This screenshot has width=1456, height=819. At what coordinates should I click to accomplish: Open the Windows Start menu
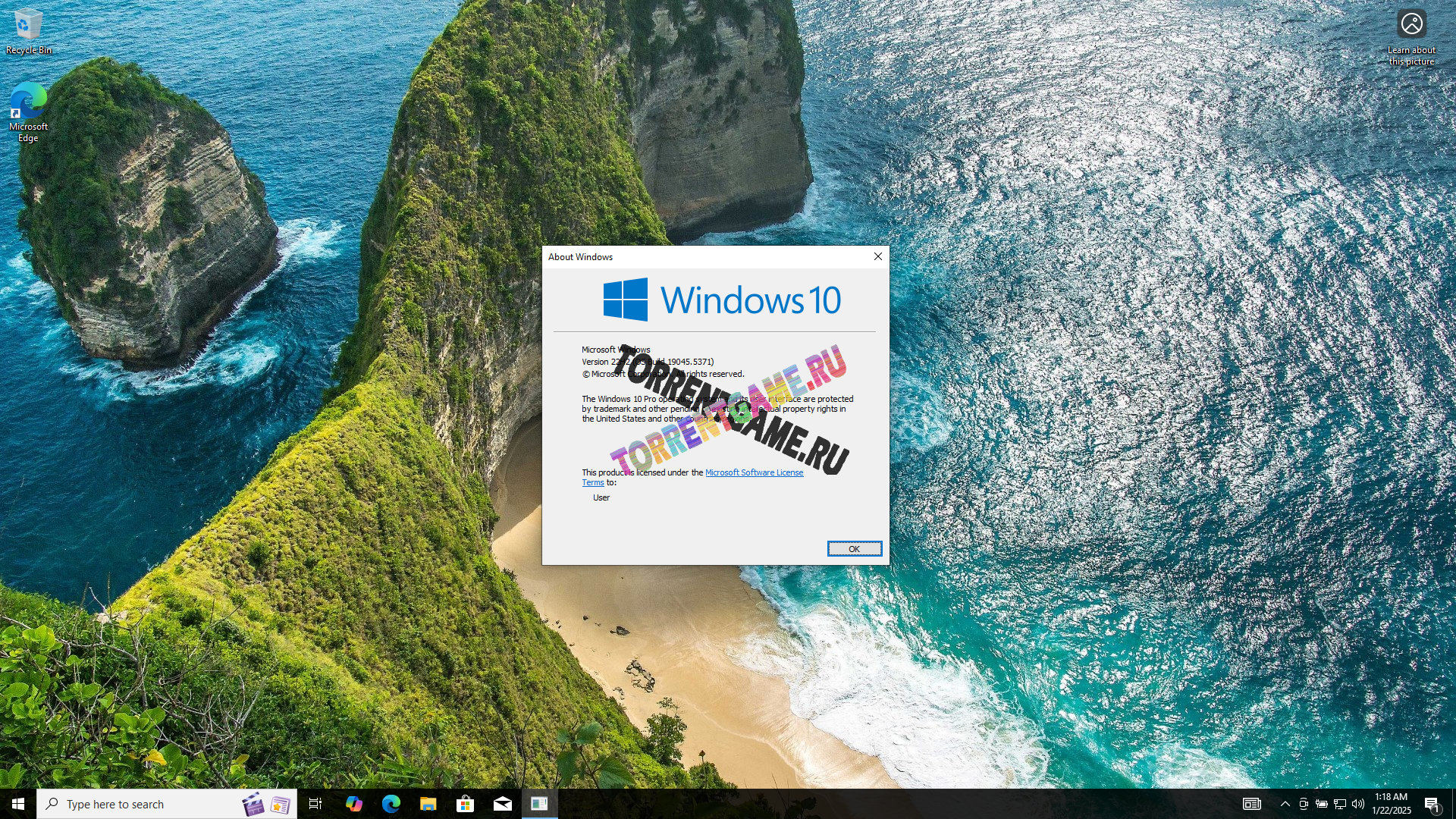[18, 804]
